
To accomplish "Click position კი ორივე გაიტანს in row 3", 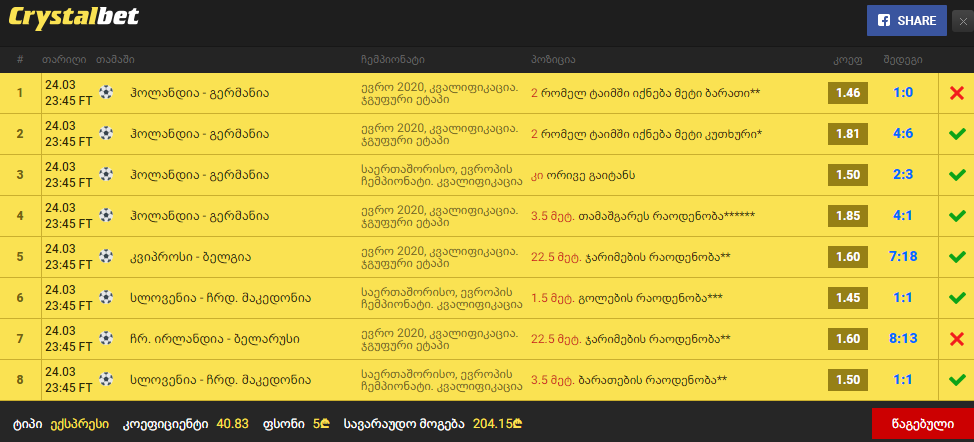I will [x=583, y=175].
